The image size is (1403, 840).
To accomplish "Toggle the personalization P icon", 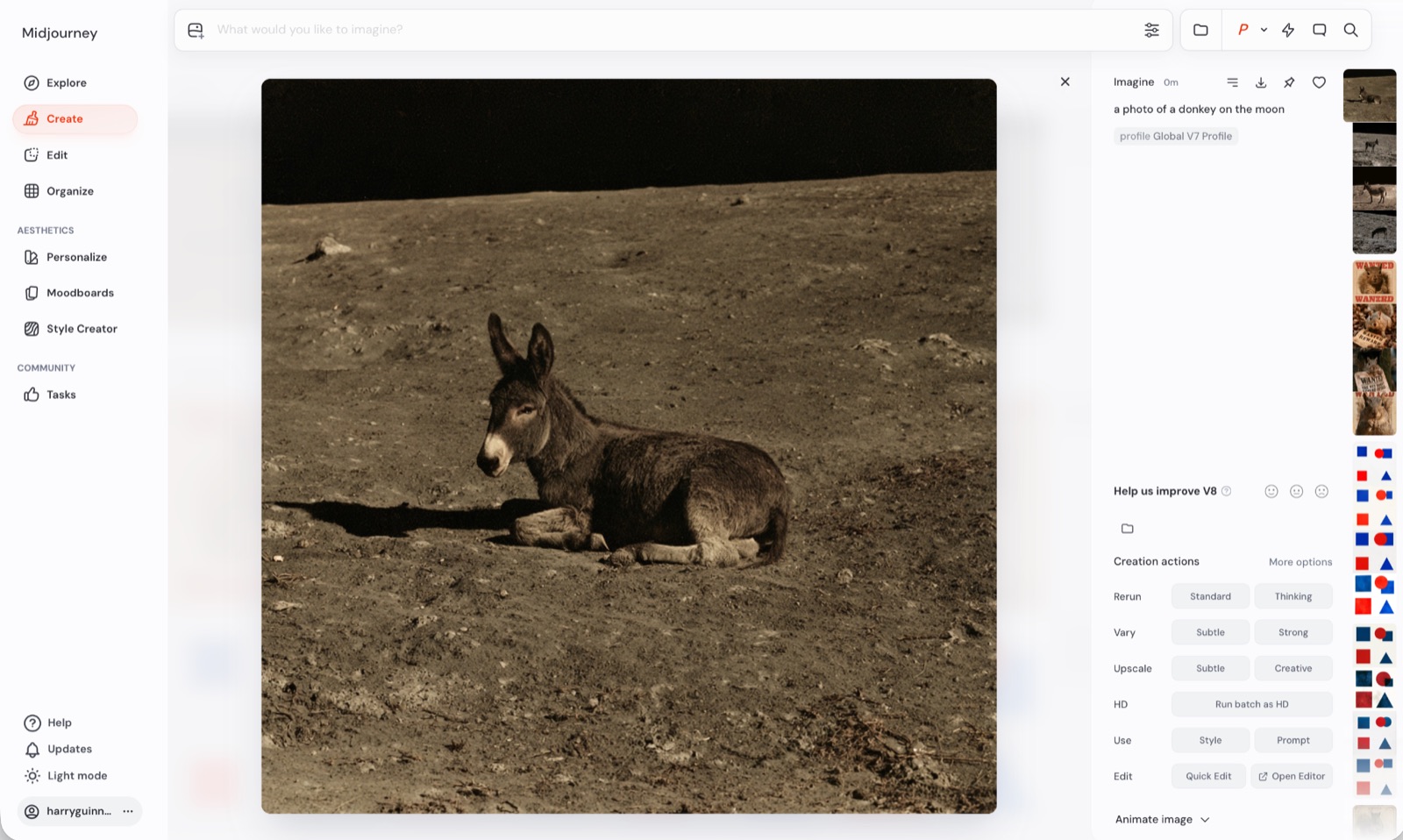I will pyautogui.click(x=1243, y=30).
